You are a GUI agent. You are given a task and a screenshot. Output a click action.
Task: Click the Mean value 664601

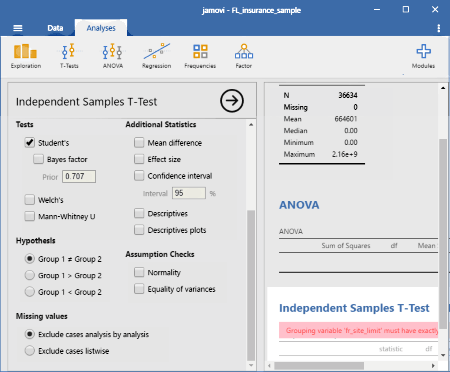346,119
